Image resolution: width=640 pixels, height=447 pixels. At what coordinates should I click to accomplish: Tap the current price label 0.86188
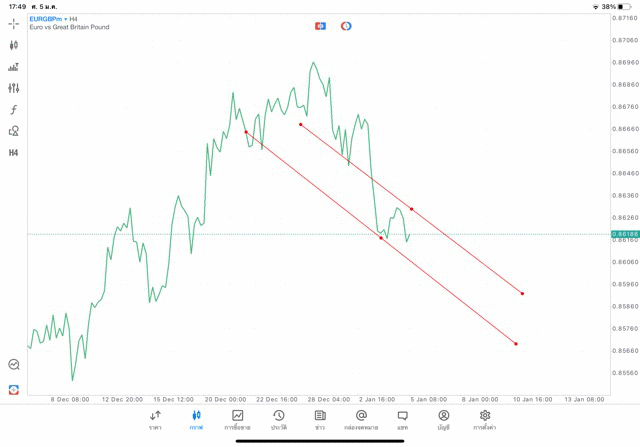tap(624, 234)
